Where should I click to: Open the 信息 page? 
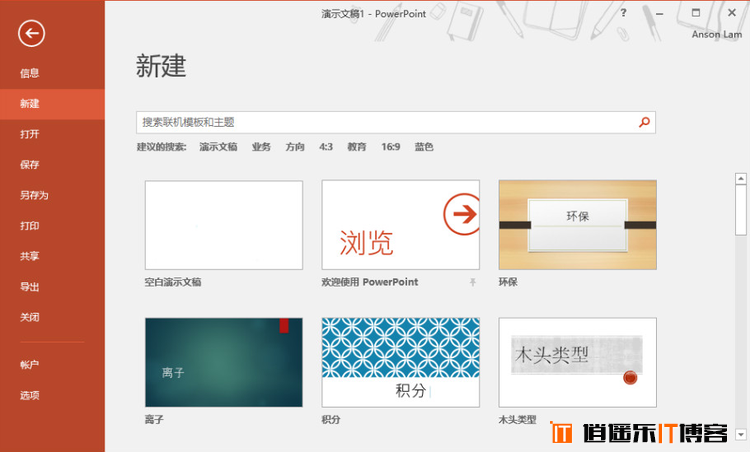(30, 73)
